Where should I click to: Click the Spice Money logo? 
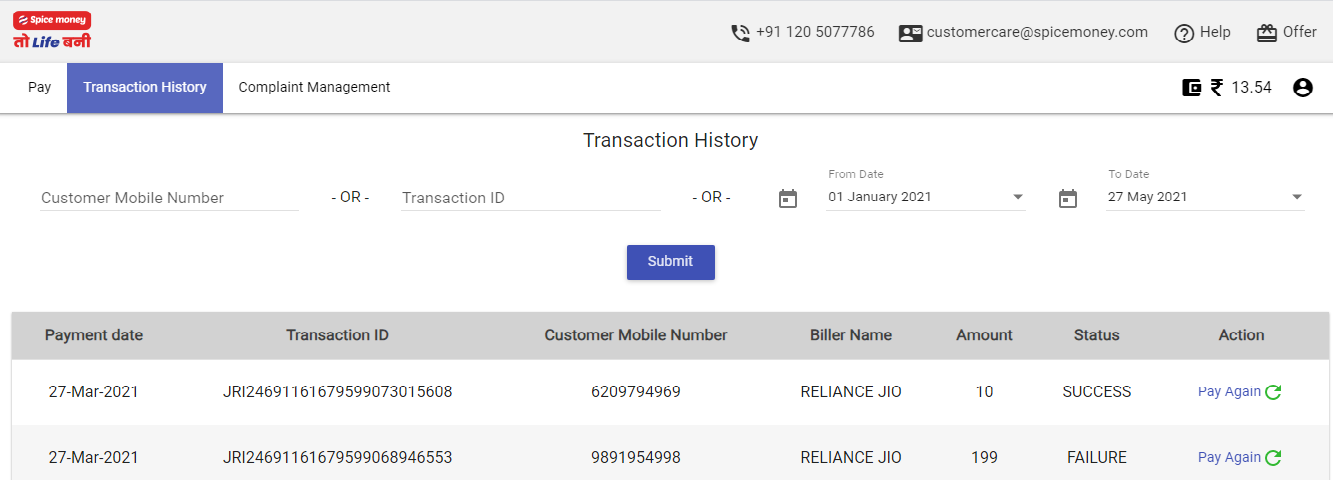tap(52, 30)
